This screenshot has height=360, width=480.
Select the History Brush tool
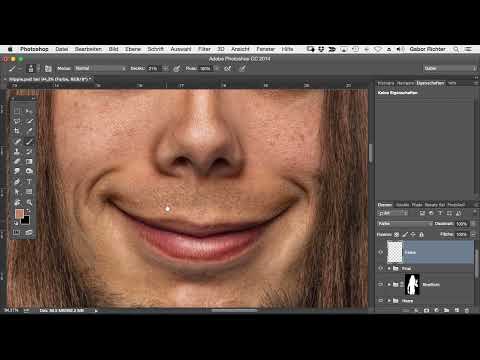(29, 151)
